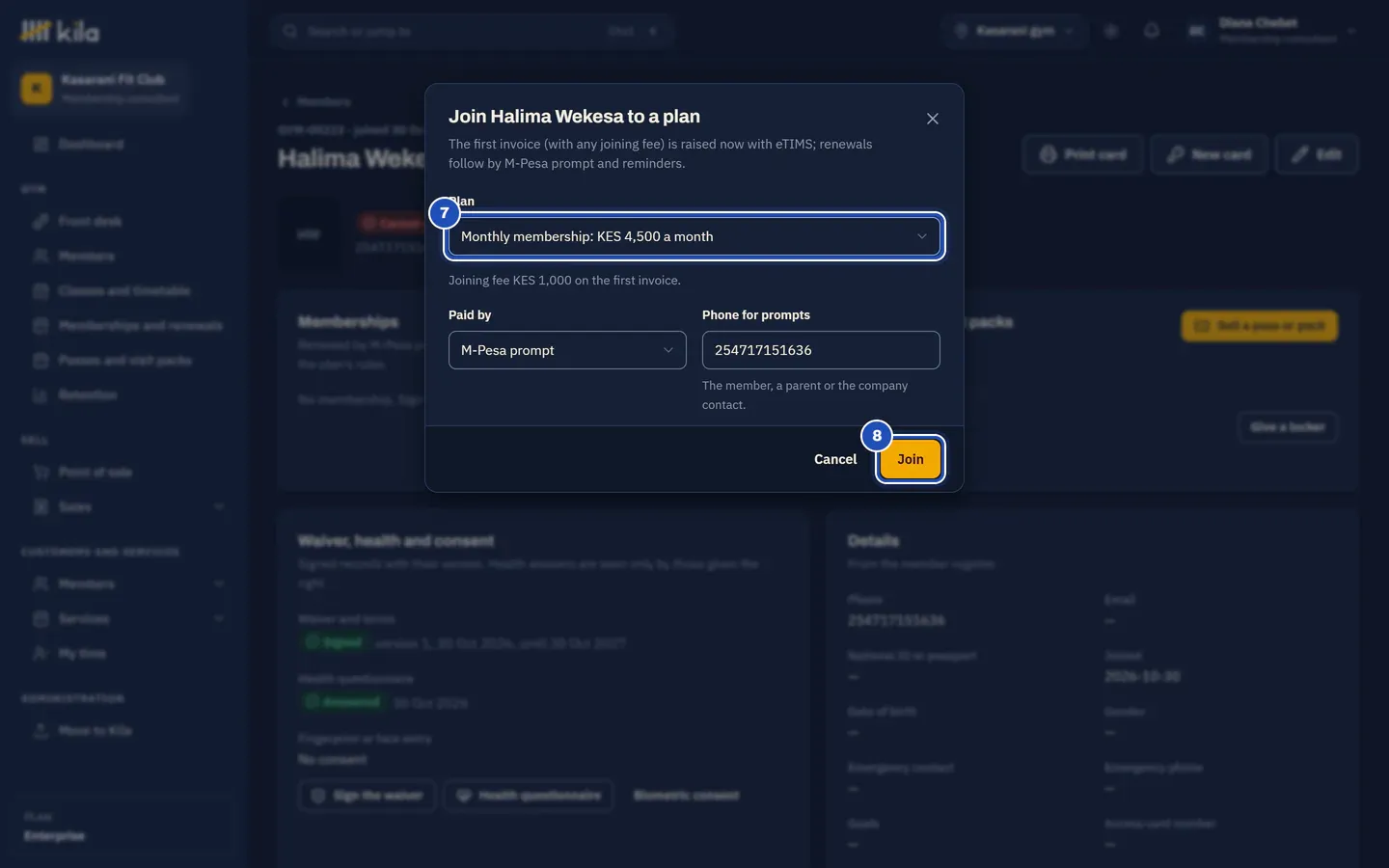
Task: Open the Paid by M-Pesa prompt dropdown
Action: click(x=567, y=350)
